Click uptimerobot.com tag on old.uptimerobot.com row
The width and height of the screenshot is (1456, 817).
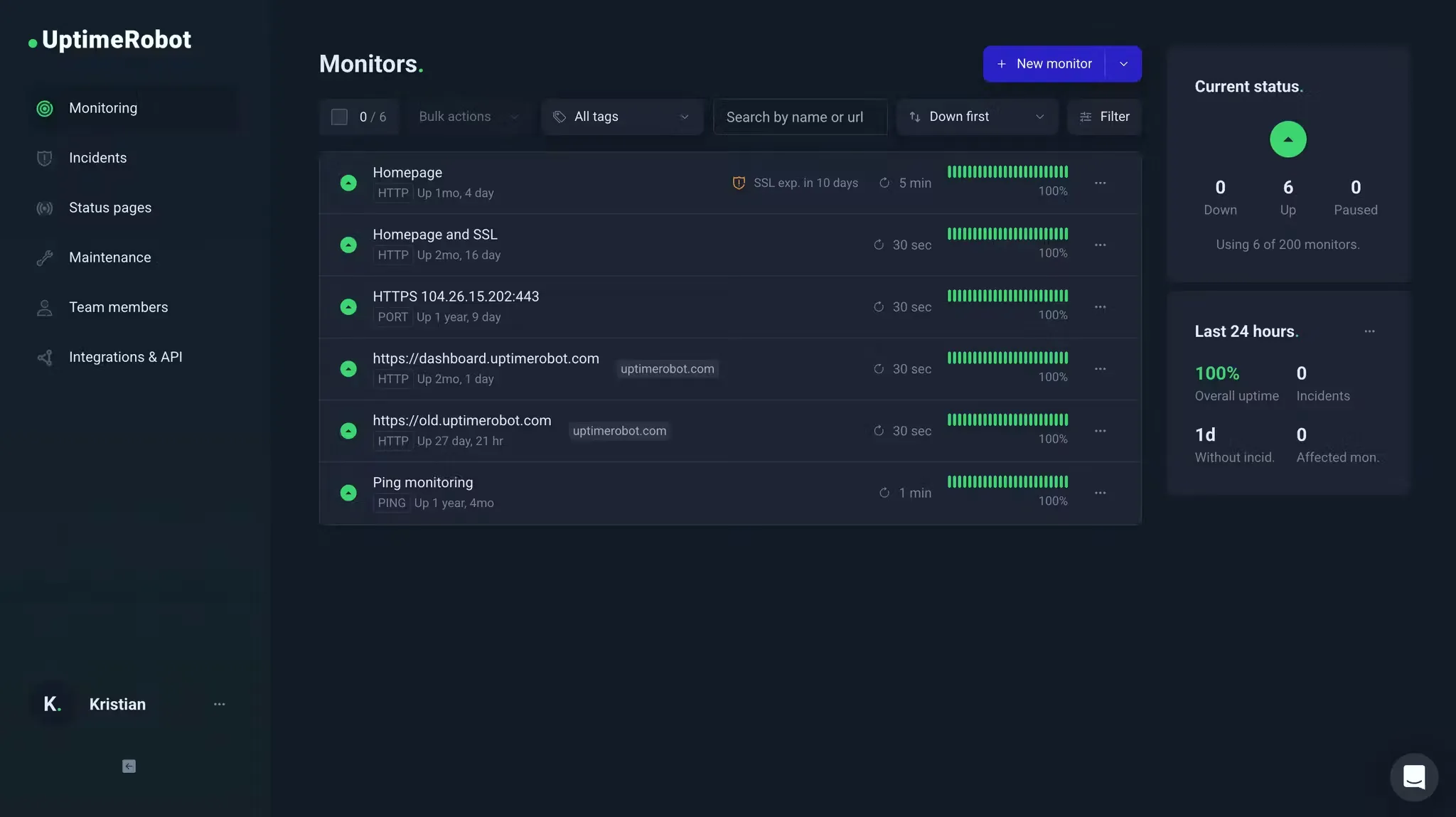[x=619, y=430]
